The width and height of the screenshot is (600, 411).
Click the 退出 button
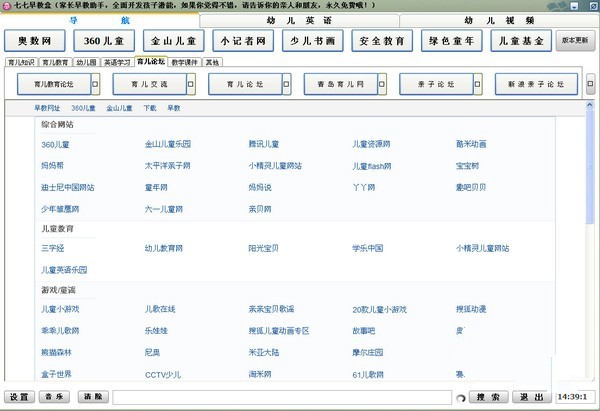pos(532,397)
